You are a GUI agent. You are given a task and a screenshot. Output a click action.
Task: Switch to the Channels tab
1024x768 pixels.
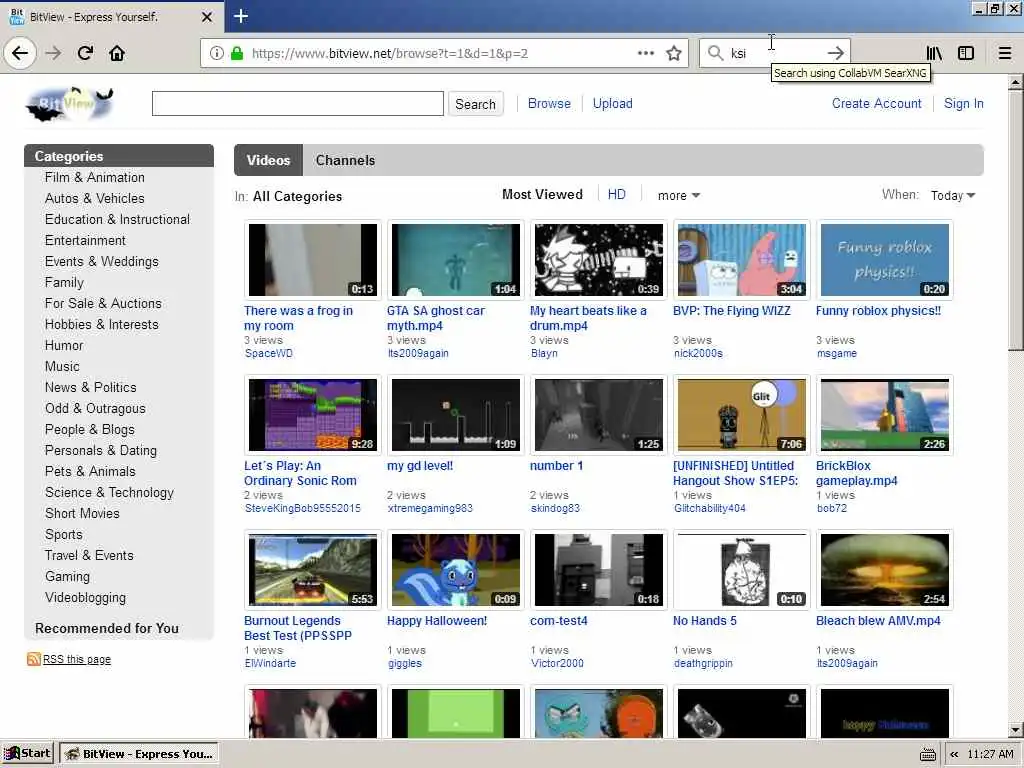(345, 160)
